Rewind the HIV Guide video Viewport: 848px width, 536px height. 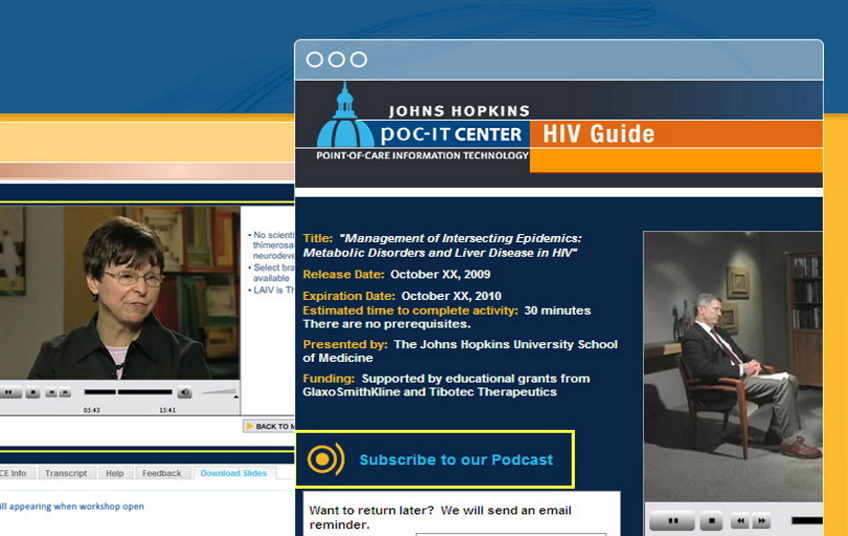[740, 521]
